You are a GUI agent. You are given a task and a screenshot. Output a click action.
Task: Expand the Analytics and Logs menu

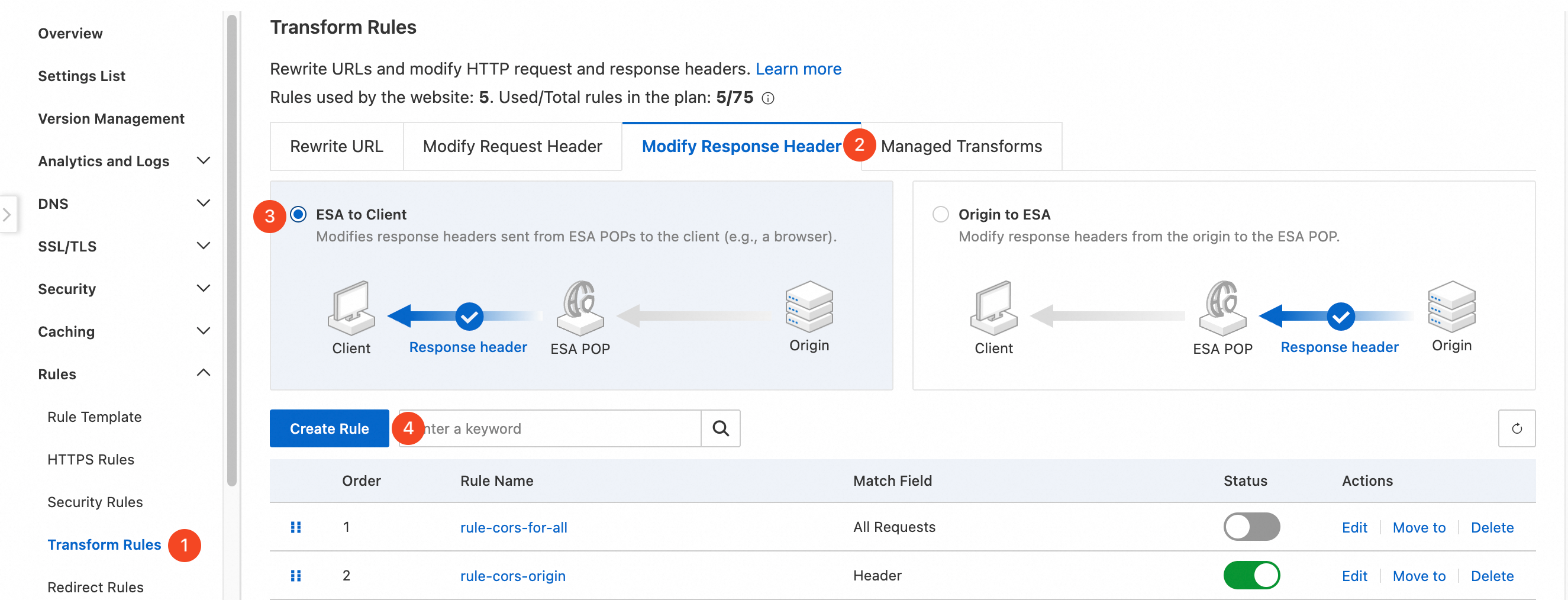pos(204,160)
